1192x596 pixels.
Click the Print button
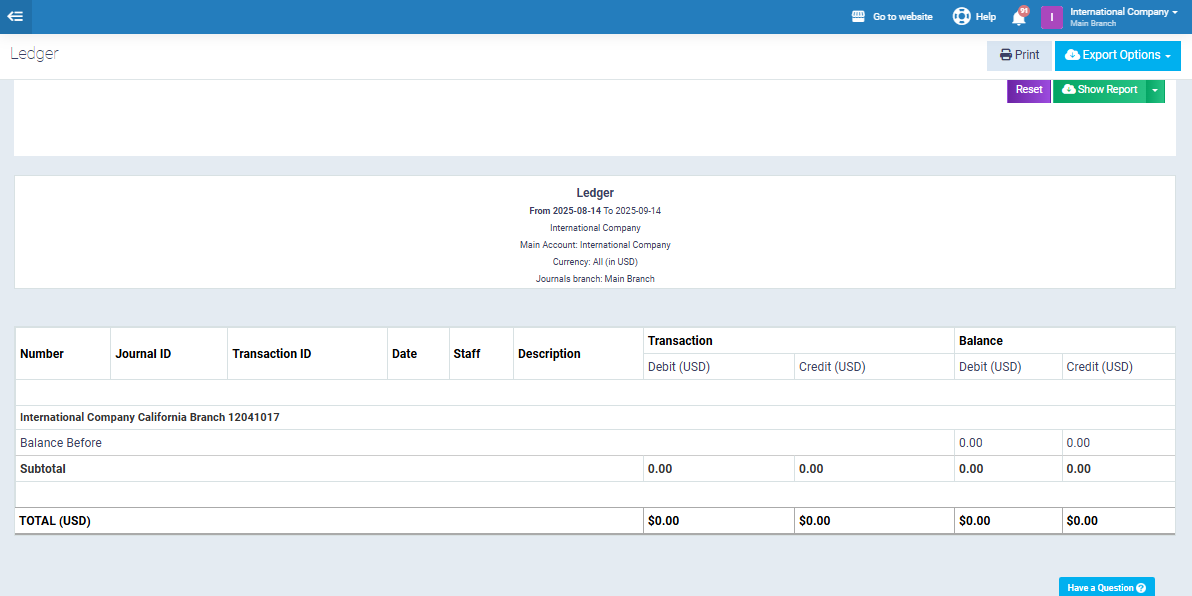tap(1019, 56)
